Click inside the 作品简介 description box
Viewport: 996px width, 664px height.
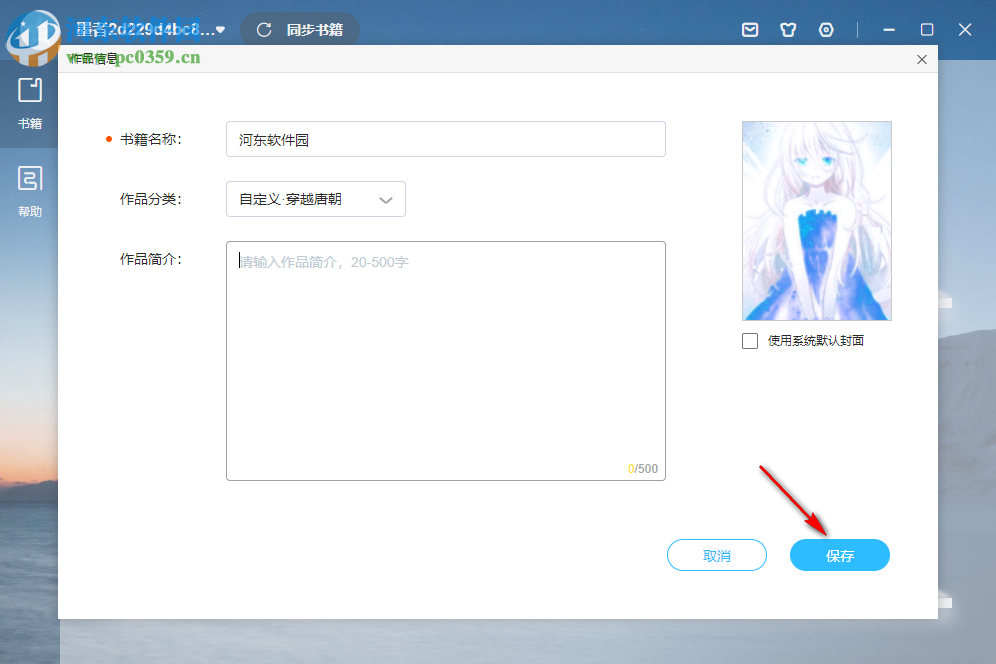coord(445,360)
